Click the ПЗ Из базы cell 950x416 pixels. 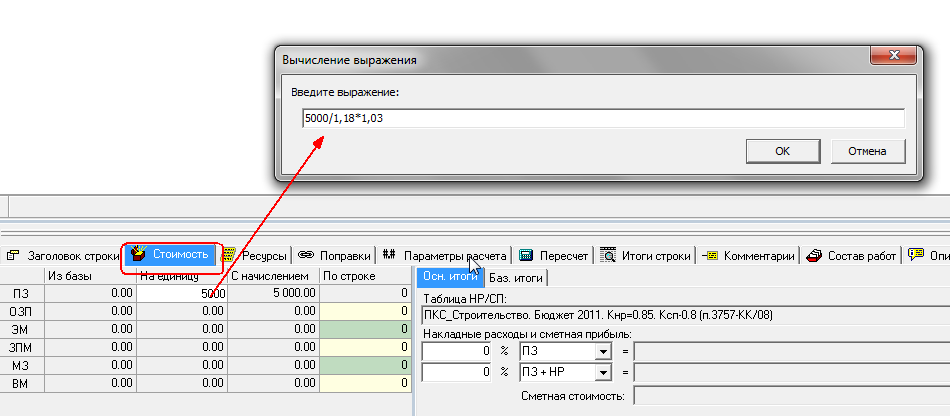click(x=90, y=293)
